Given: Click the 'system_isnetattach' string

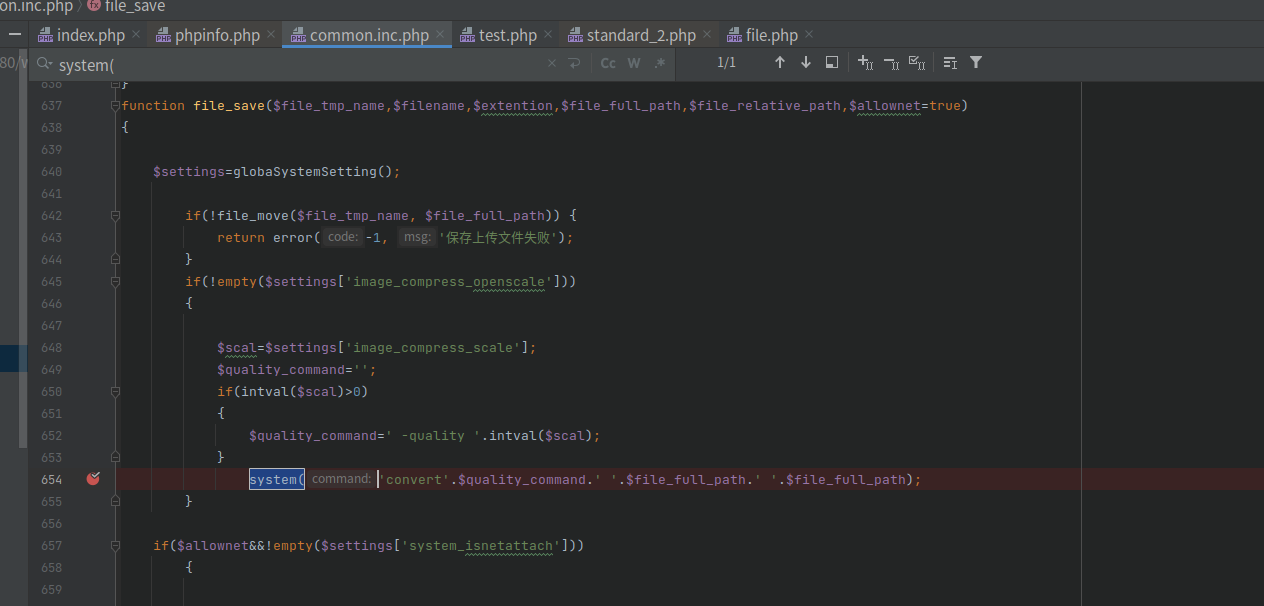Looking at the screenshot, I should click(481, 545).
